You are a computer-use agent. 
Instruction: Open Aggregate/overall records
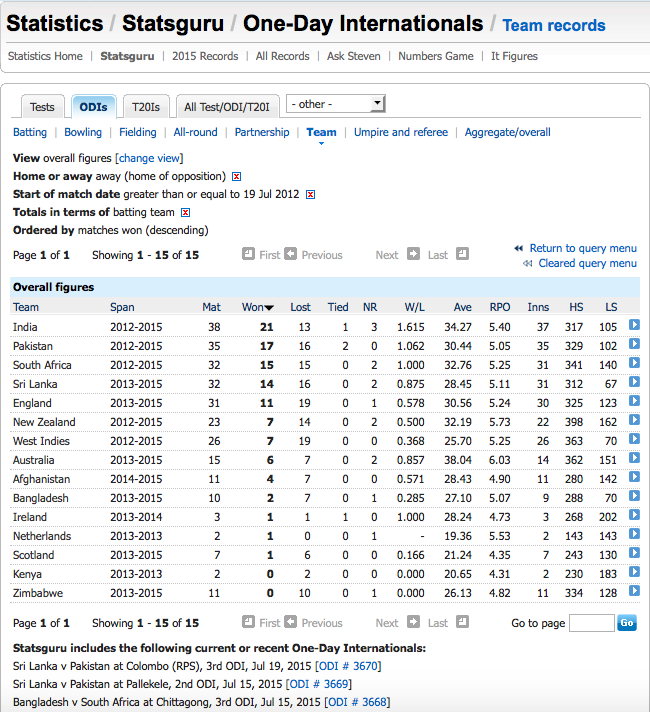click(x=507, y=132)
